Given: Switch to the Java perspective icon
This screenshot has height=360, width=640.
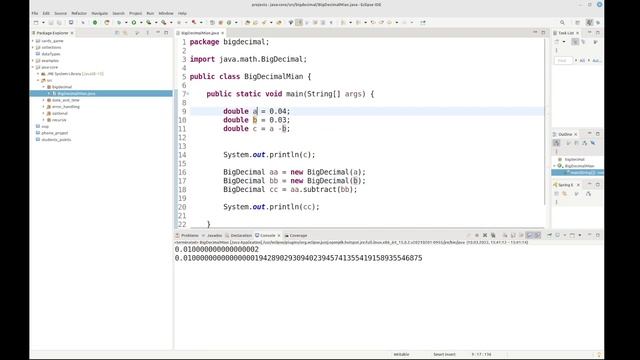Looking at the screenshot, I should click(589, 22).
